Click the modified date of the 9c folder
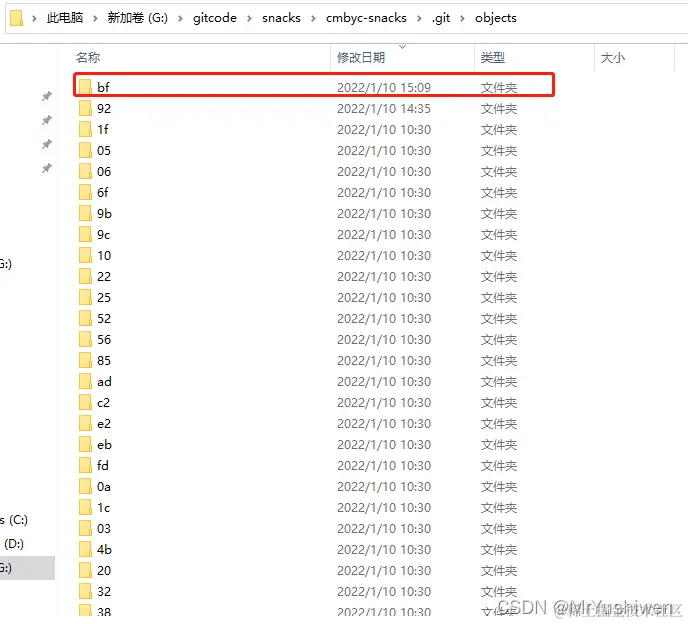688x624 pixels. coord(384,235)
